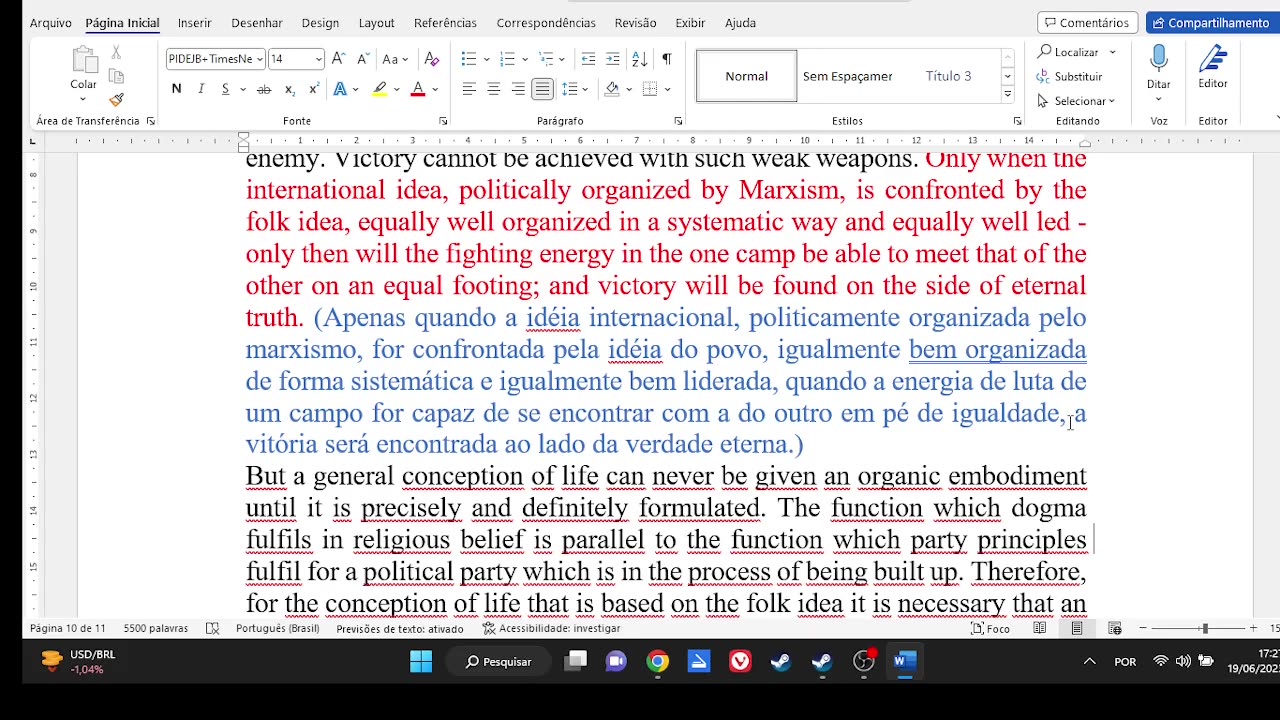Toggle underline with the S button

pos(225,89)
